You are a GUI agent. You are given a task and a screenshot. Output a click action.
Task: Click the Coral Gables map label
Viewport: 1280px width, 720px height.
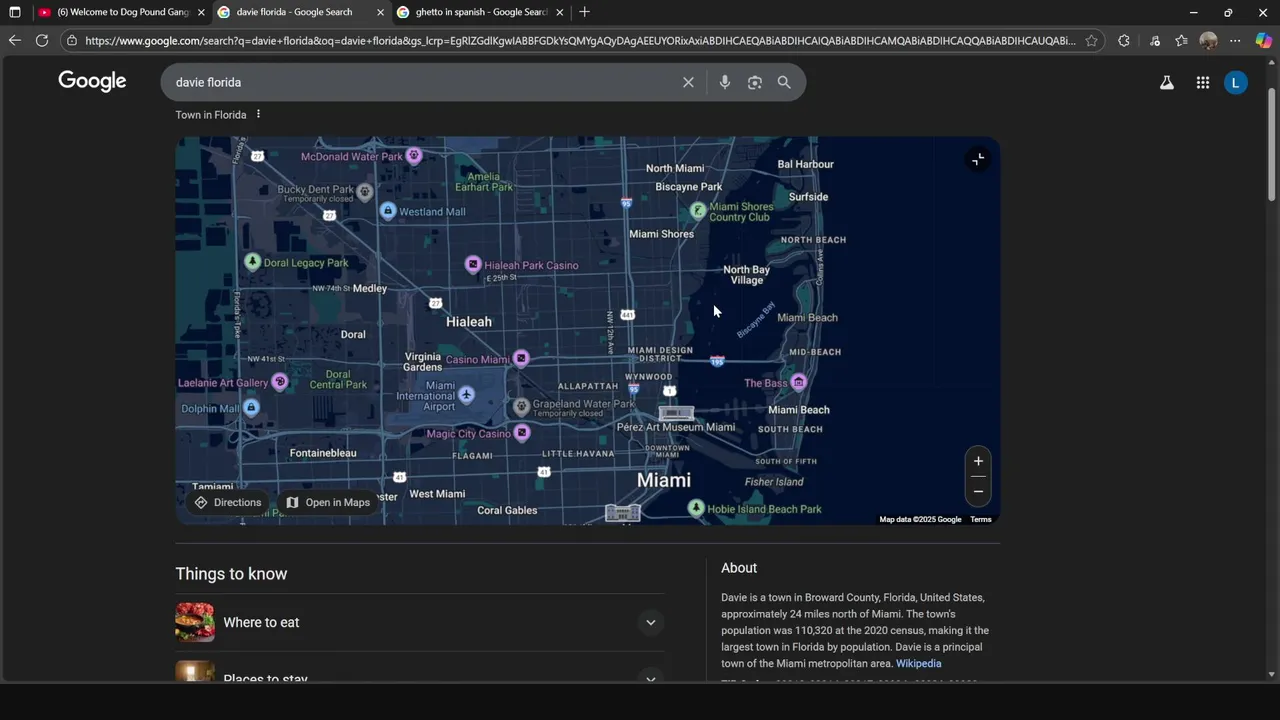click(x=507, y=510)
